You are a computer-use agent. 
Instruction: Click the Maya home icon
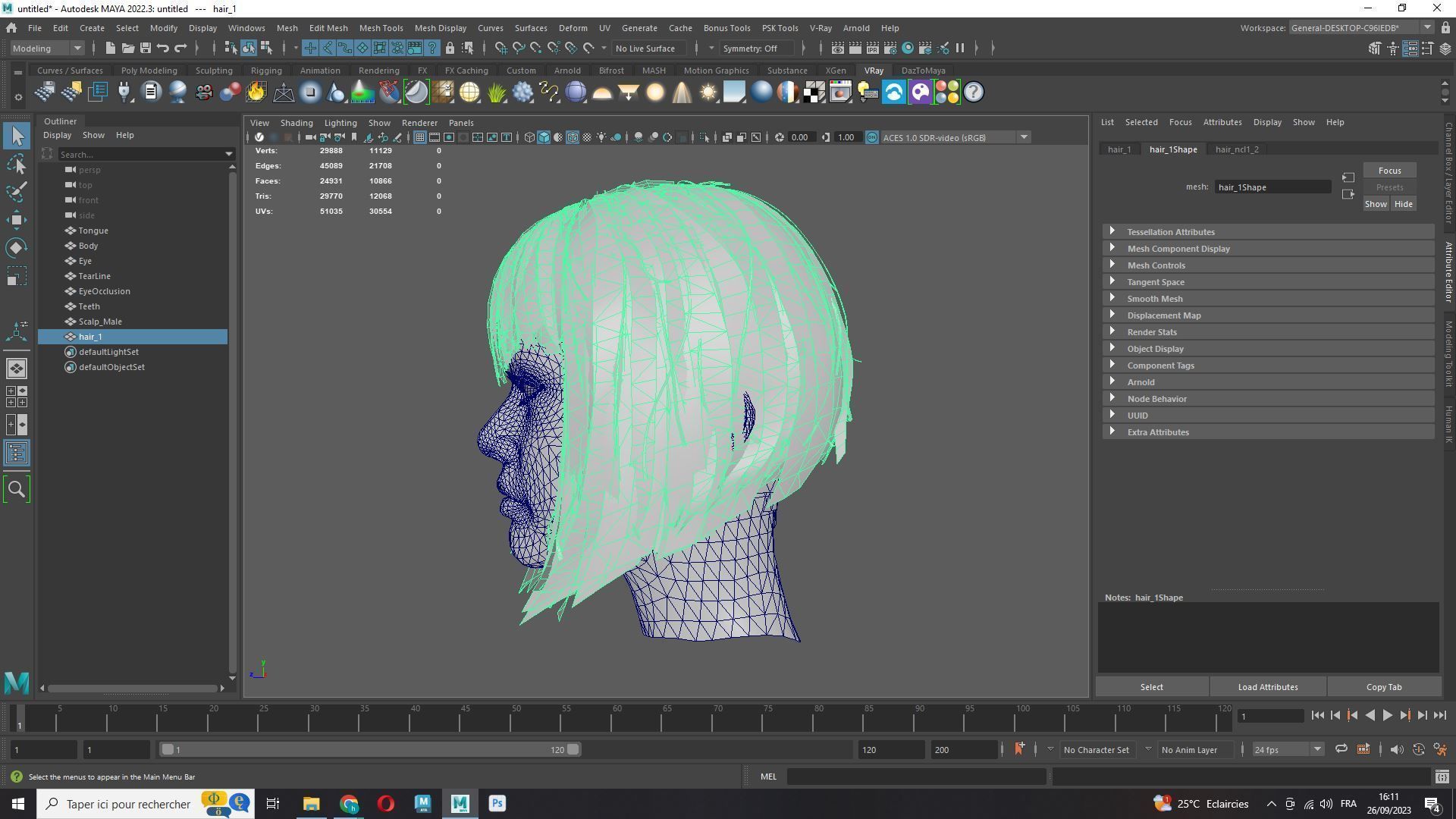pyautogui.click(x=11, y=28)
